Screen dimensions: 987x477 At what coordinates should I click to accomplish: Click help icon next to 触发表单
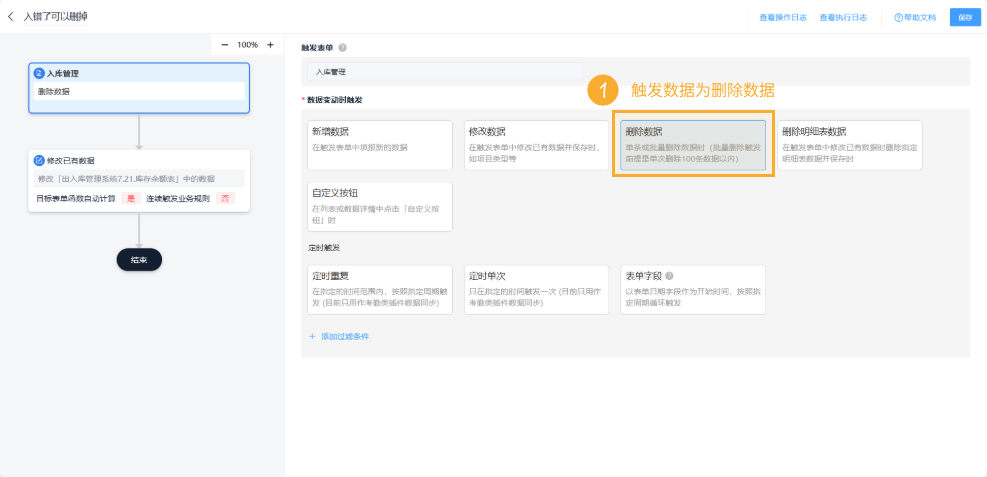(342, 48)
